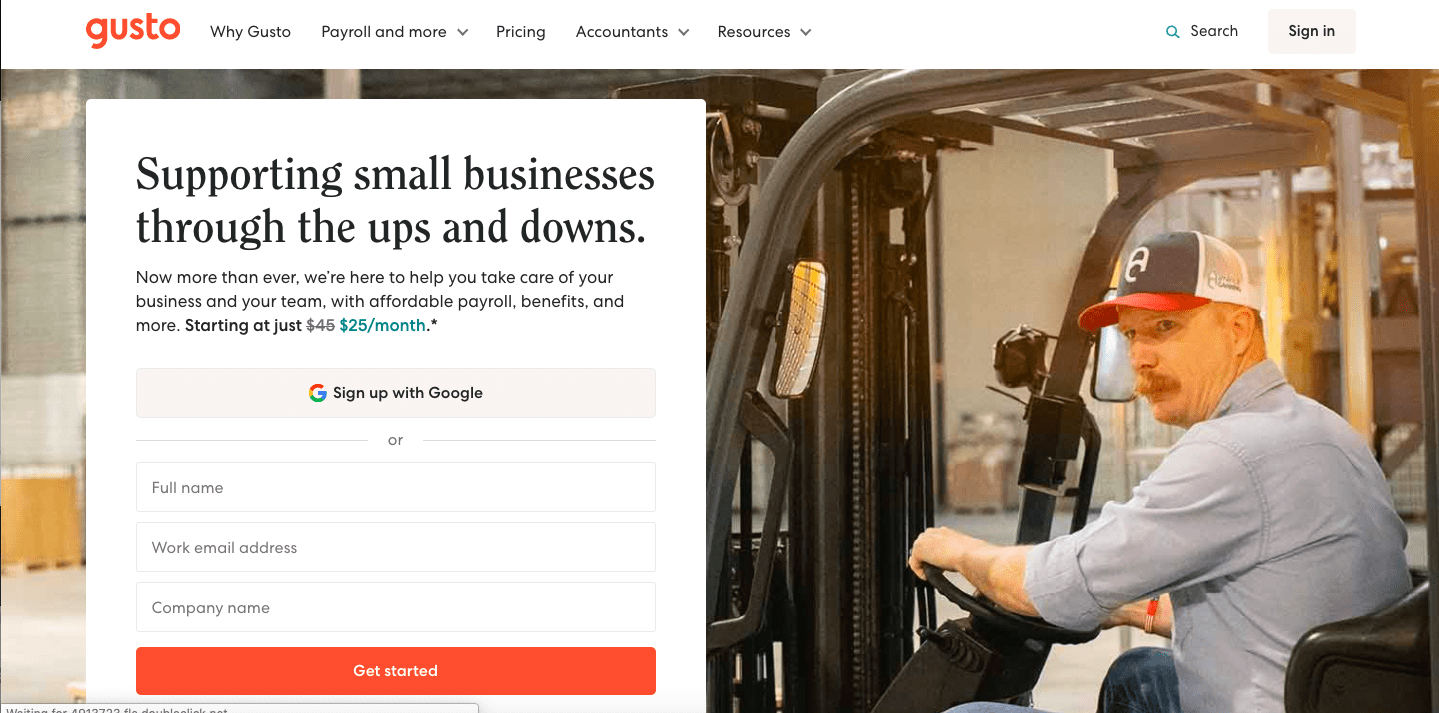Open the Payroll and more menu

tap(384, 32)
